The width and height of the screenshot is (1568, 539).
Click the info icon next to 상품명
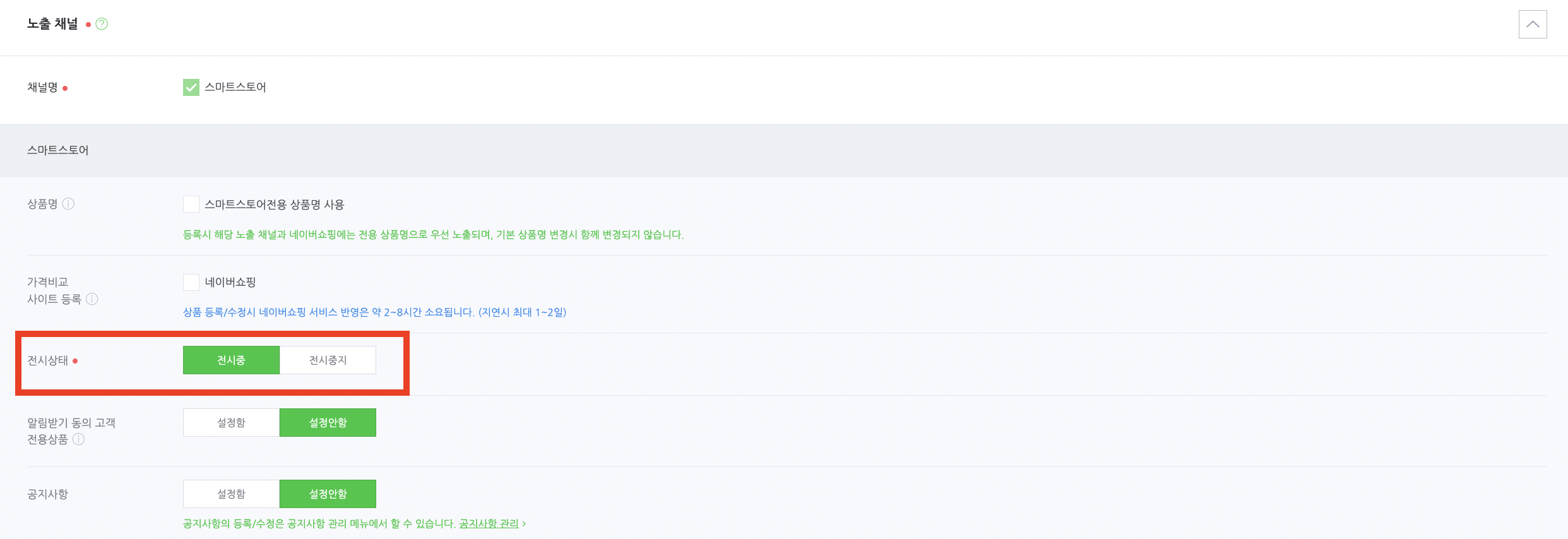click(x=68, y=204)
